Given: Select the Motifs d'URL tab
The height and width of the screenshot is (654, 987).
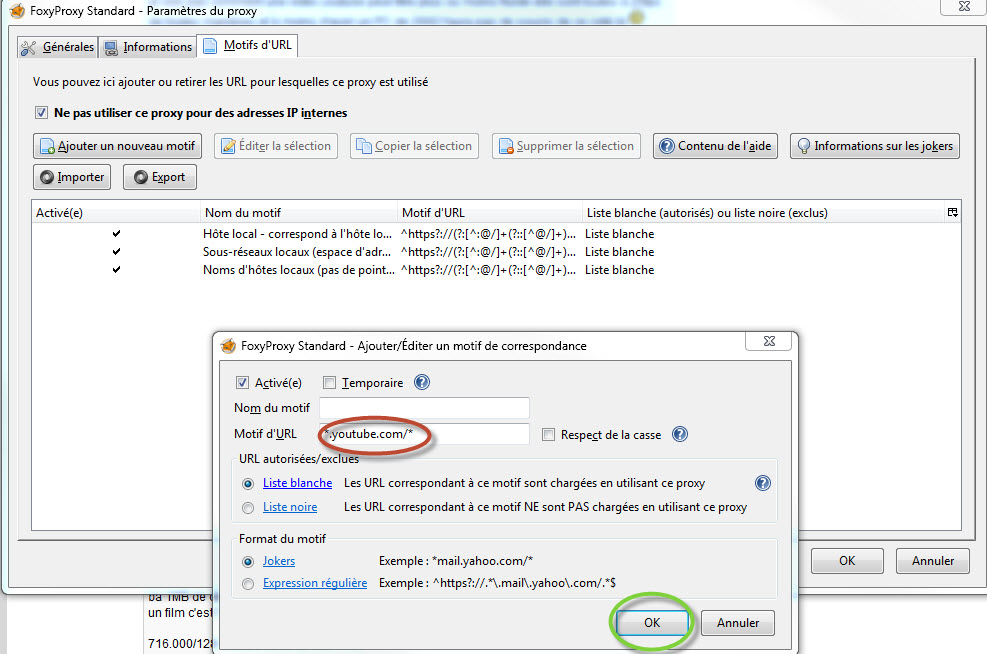Looking at the screenshot, I should pos(247,45).
